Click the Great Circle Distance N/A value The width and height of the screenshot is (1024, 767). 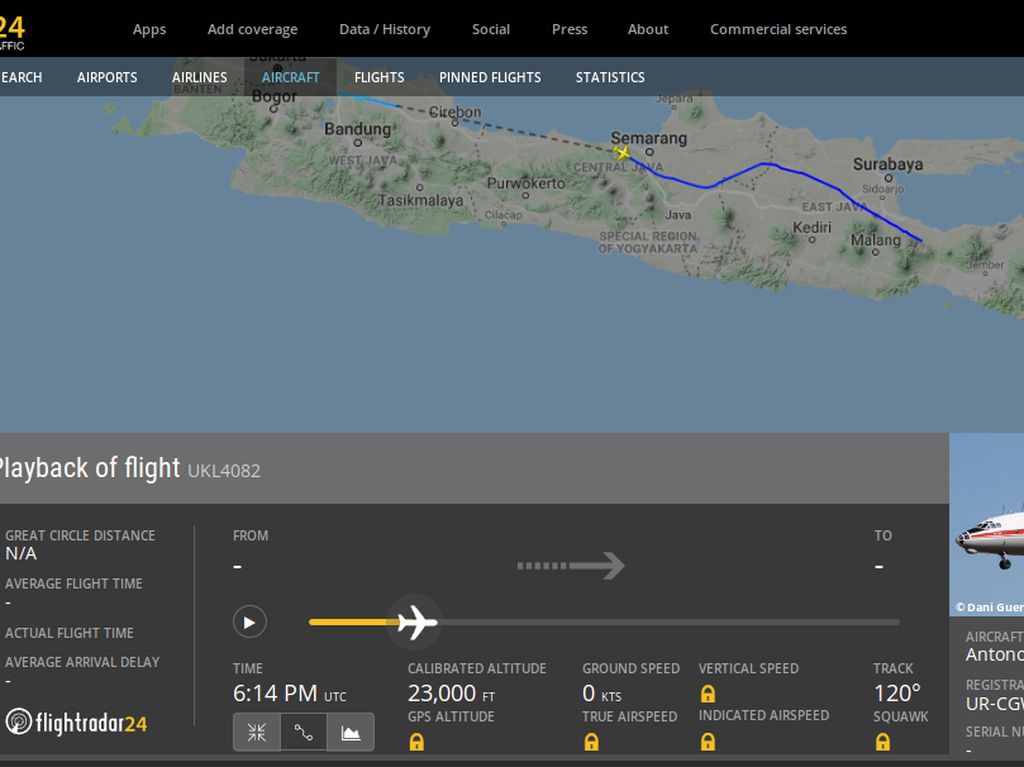pyautogui.click(x=21, y=553)
